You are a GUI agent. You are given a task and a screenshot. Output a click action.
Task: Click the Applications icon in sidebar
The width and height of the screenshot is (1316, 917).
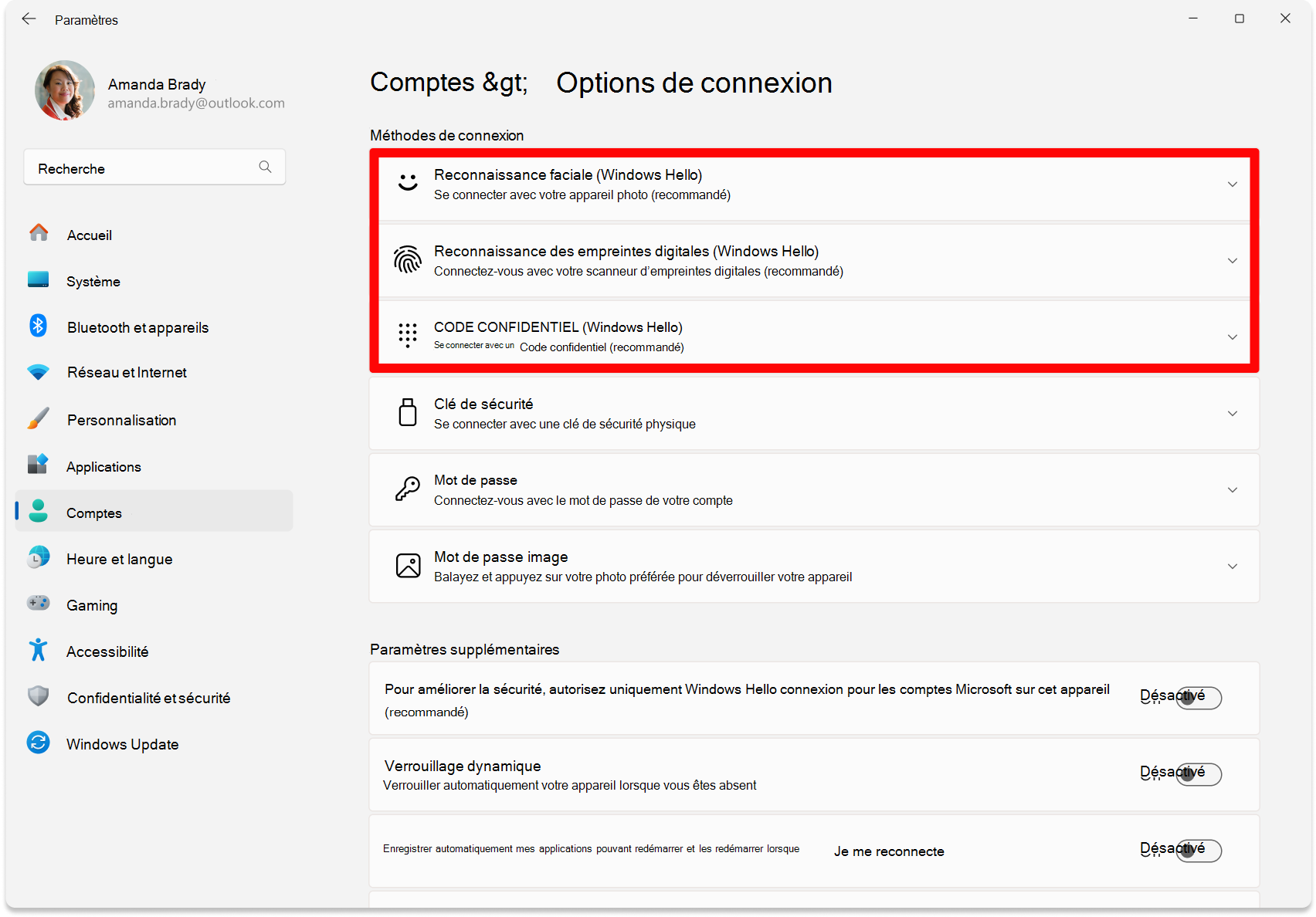coord(38,464)
